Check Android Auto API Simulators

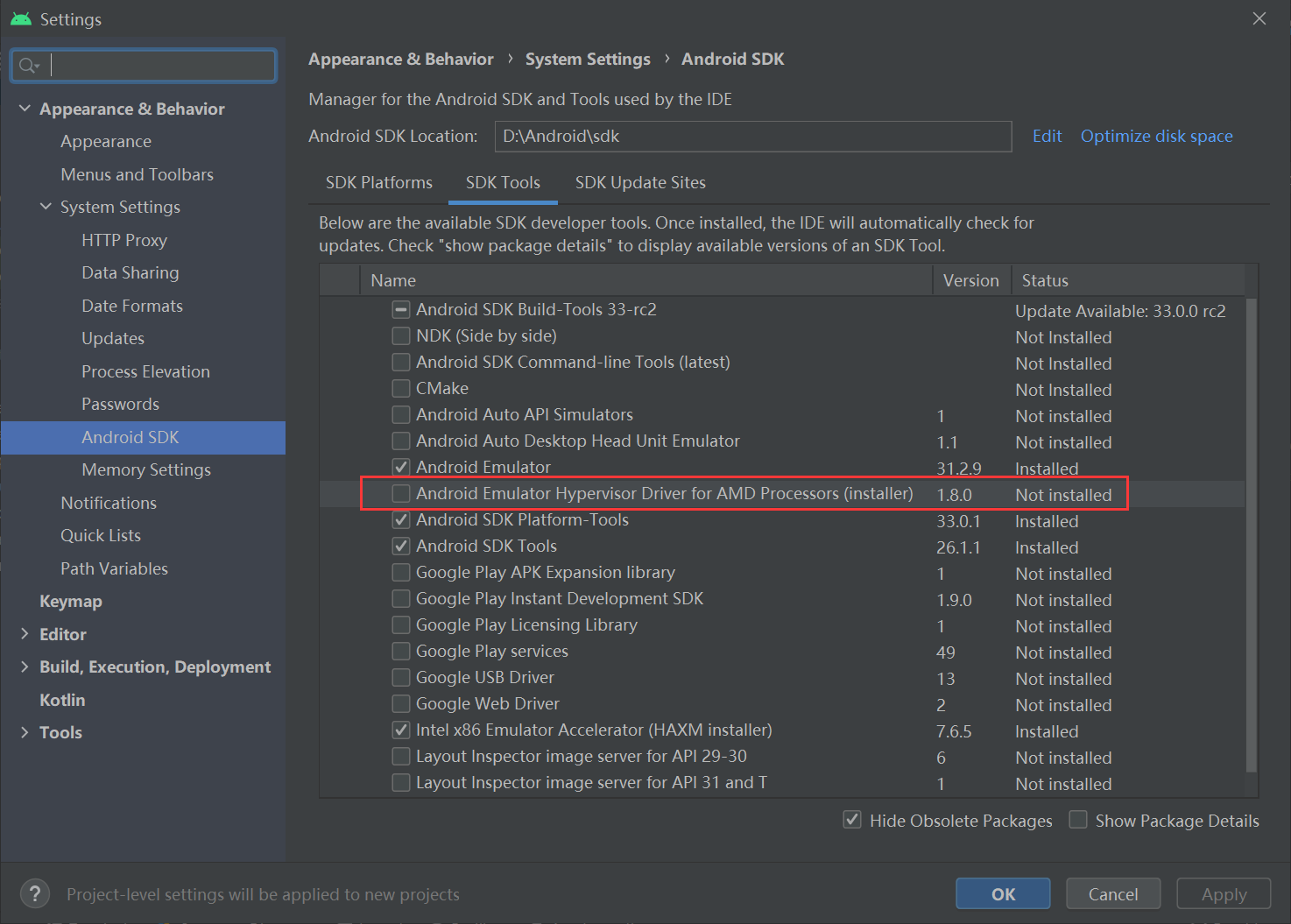tap(401, 414)
